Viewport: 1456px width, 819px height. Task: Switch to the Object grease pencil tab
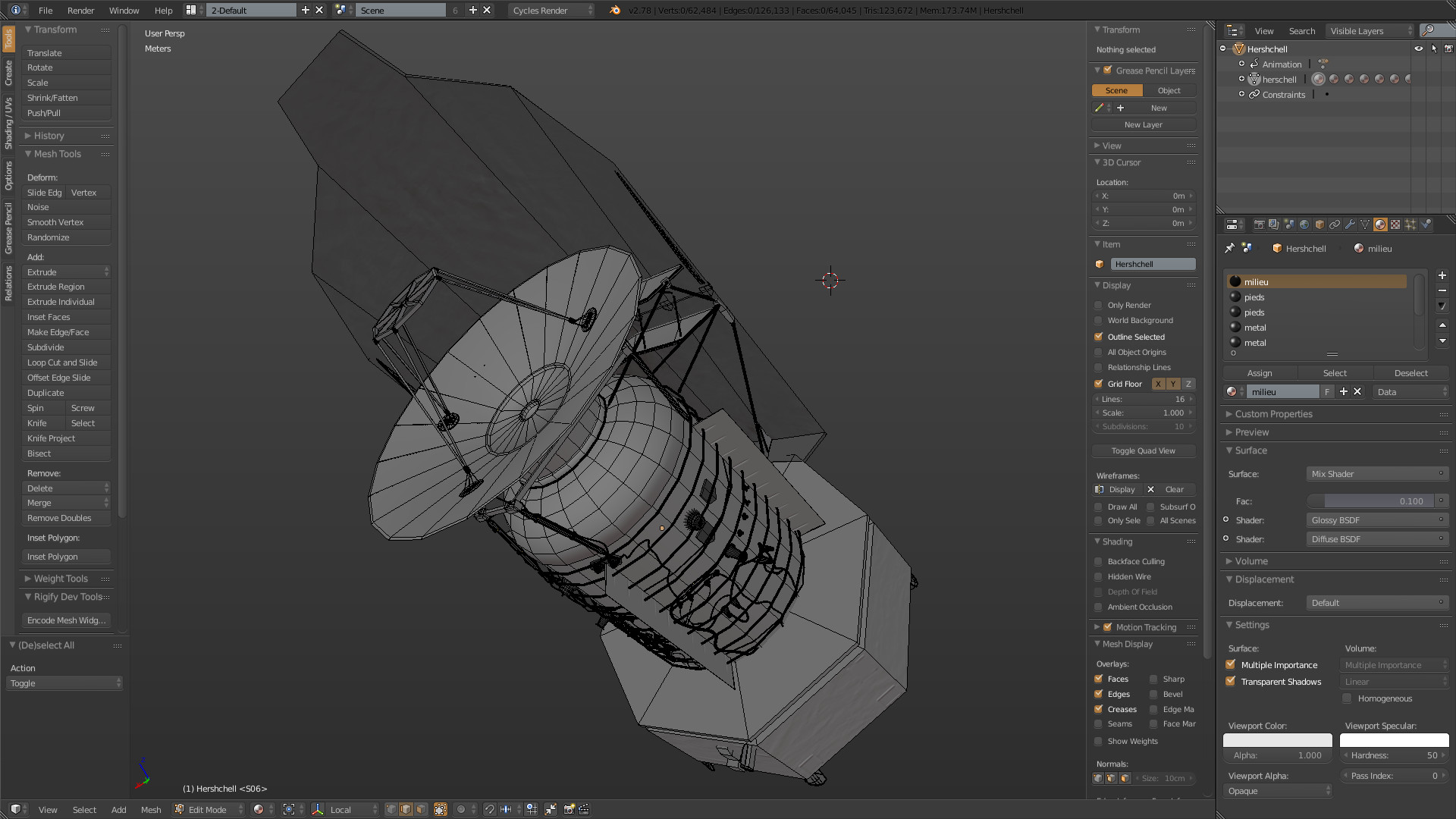(1169, 90)
